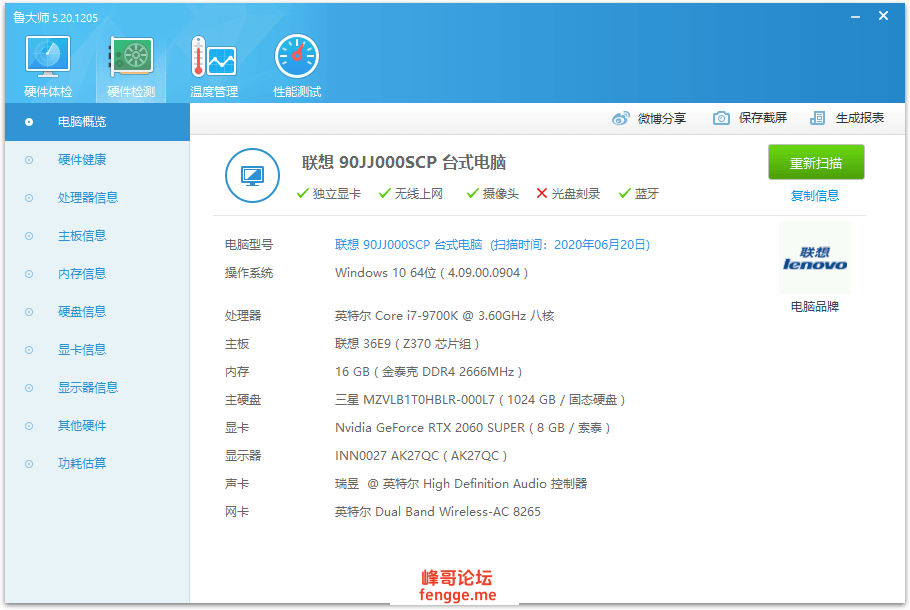The width and height of the screenshot is (910, 610).
Task: Launch the 性能测试 performance test icon
Action: tap(297, 66)
